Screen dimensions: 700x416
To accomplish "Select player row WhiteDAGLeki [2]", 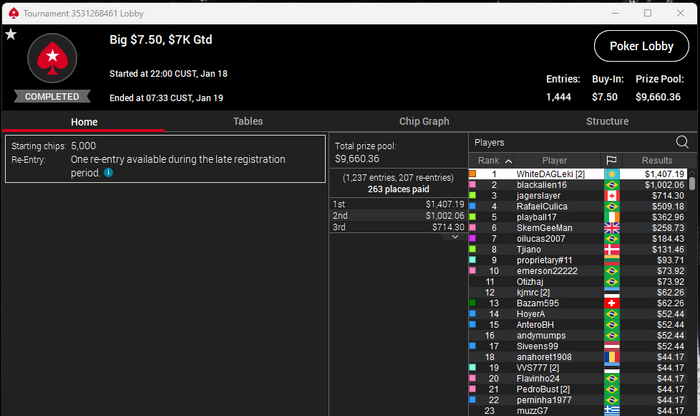I will pyautogui.click(x=578, y=174).
